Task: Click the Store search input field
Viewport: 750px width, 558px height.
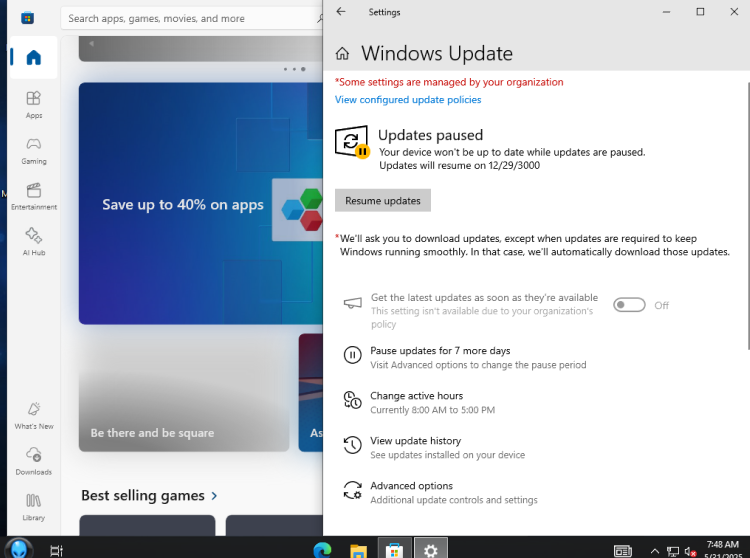Action: [x=191, y=18]
